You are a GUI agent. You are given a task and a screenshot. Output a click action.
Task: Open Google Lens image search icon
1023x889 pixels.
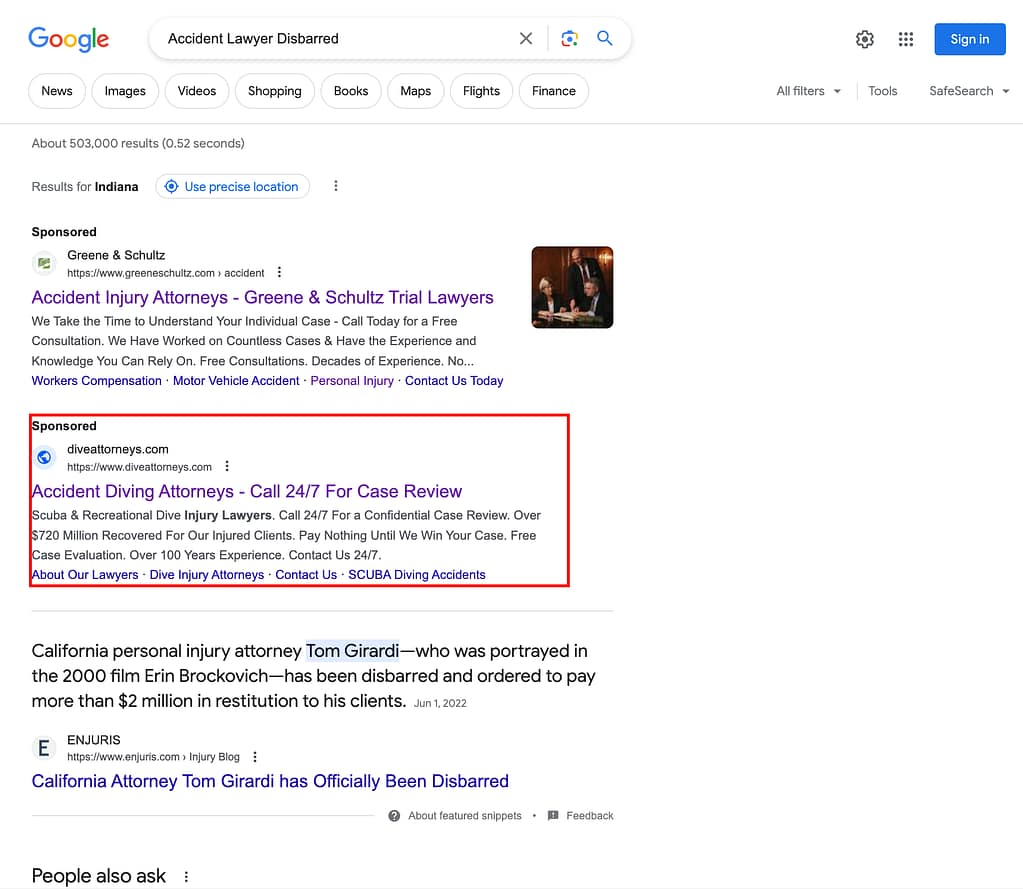tap(569, 38)
